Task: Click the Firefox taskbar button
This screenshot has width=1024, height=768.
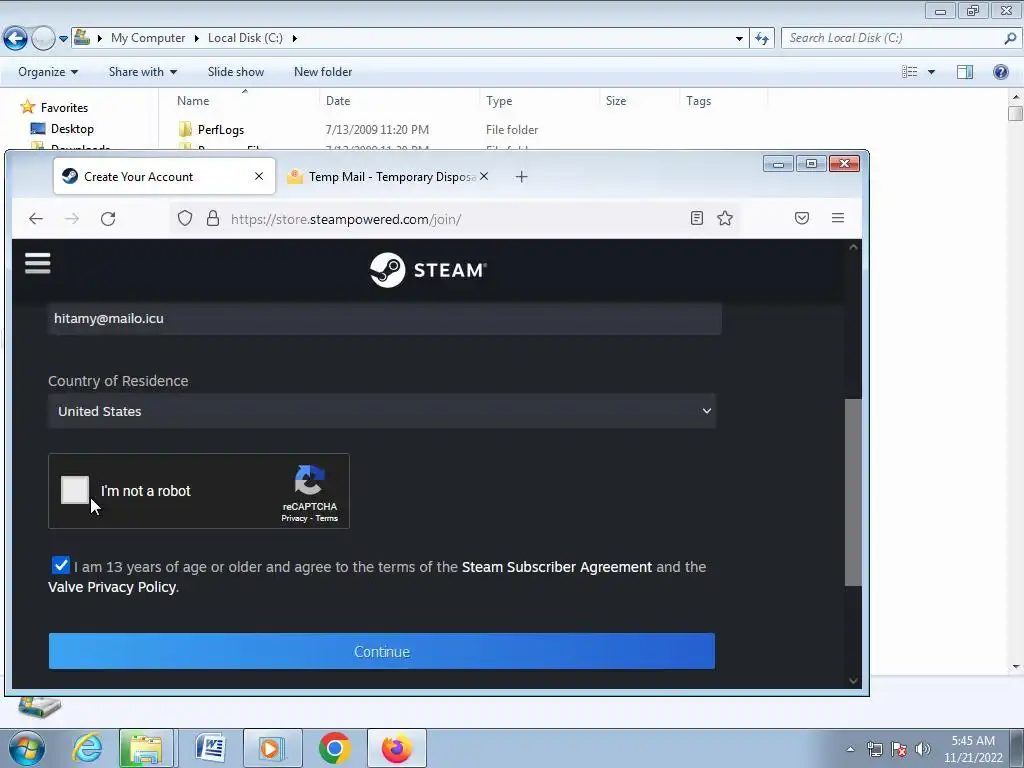Action: [396, 748]
